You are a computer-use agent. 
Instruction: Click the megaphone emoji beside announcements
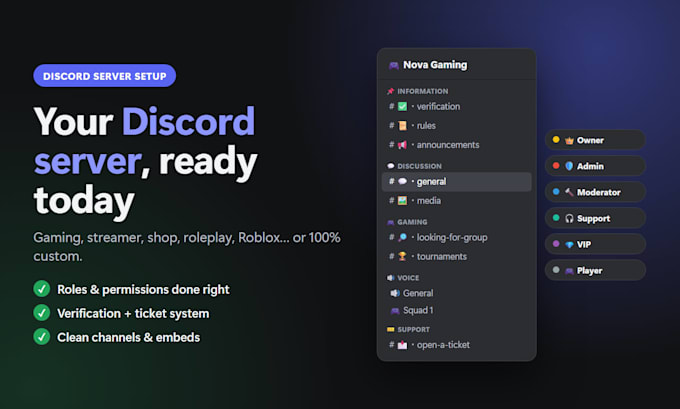pos(402,144)
